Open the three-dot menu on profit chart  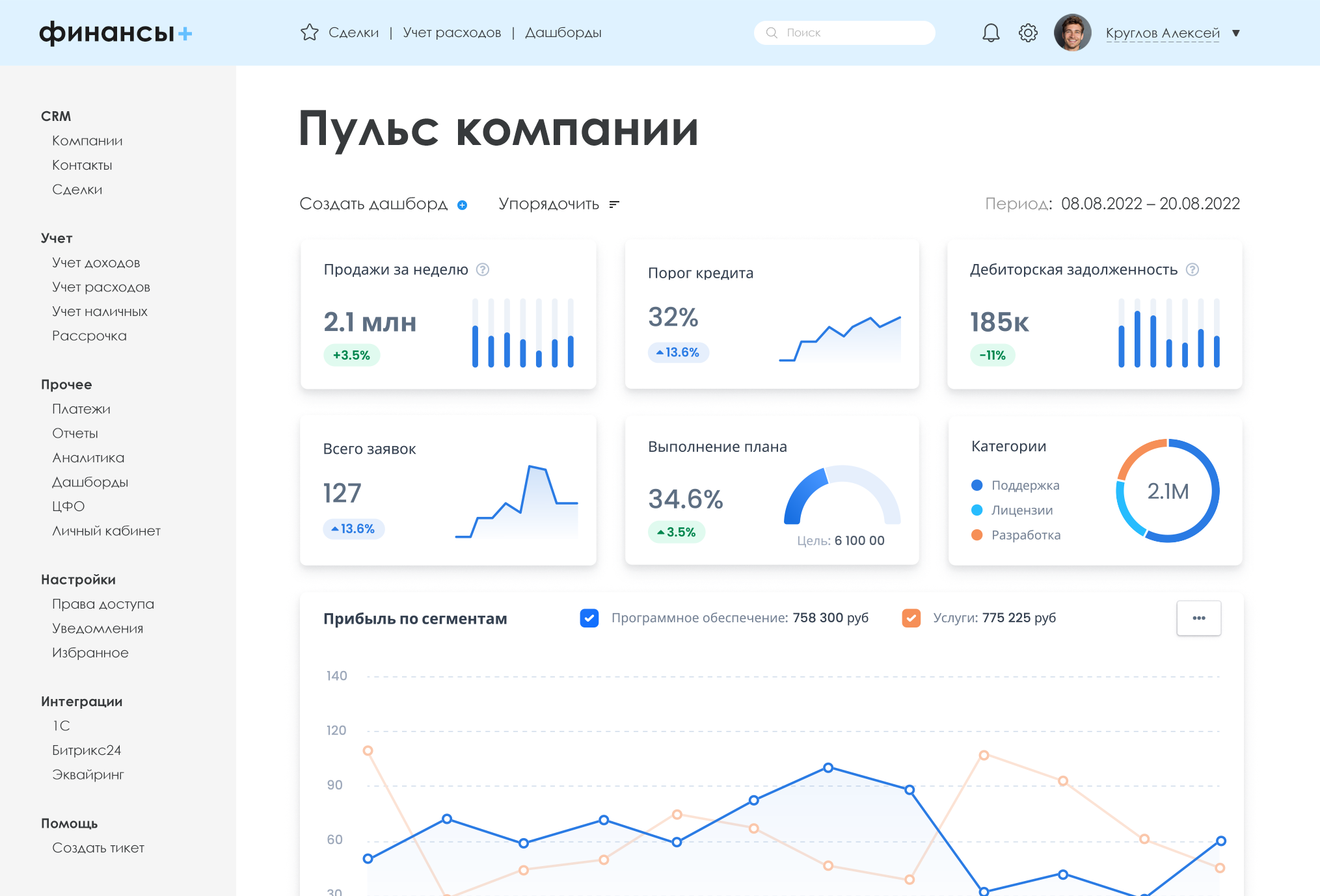1198,618
